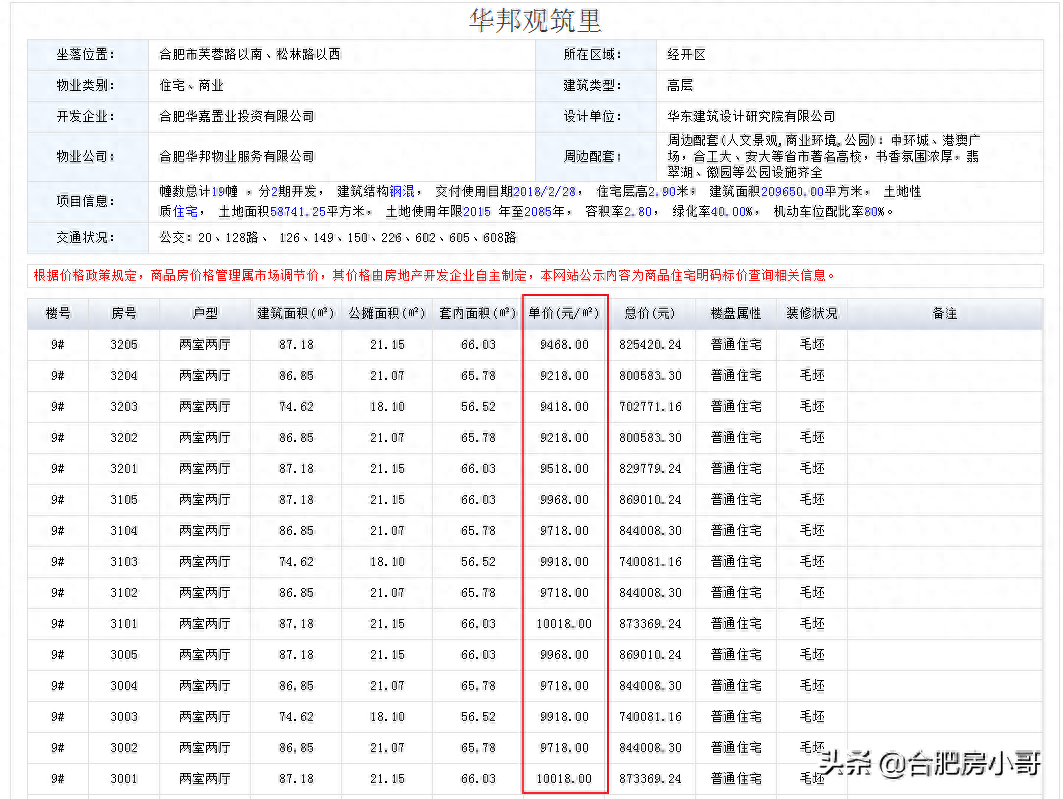Image resolution: width=1063 pixels, height=799 pixels.
Task: Click blue structure type 钢混
Action: pos(401,192)
